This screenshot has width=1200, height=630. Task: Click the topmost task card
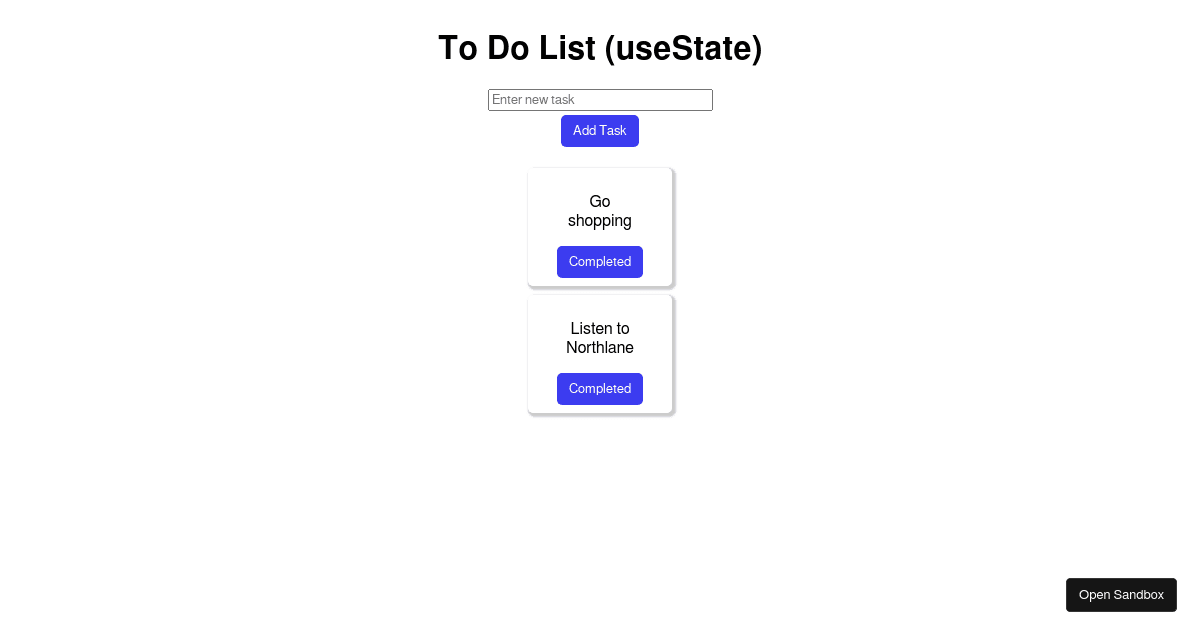coord(600,227)
